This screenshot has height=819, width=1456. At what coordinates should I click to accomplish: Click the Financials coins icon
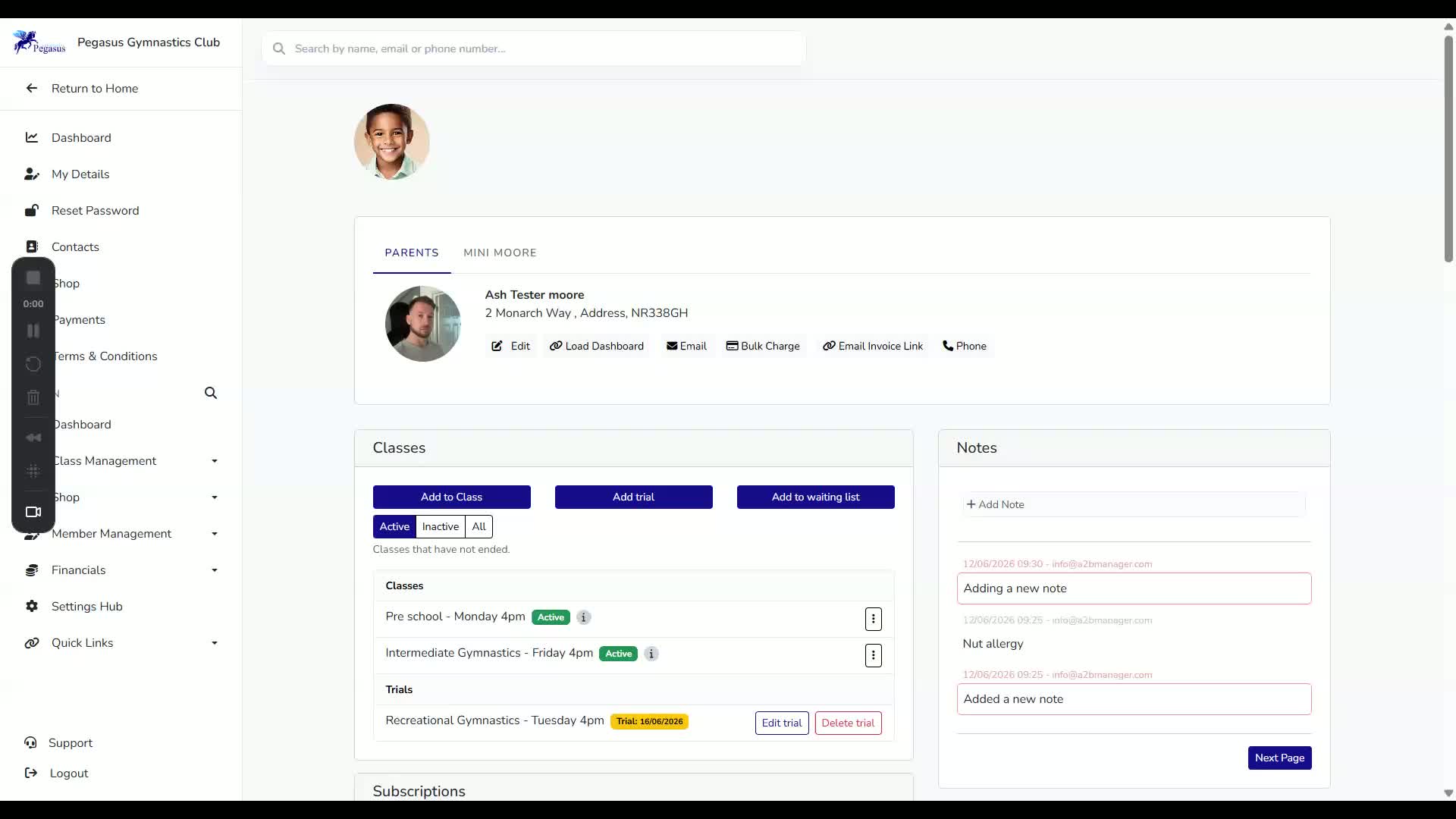(32, 570)
